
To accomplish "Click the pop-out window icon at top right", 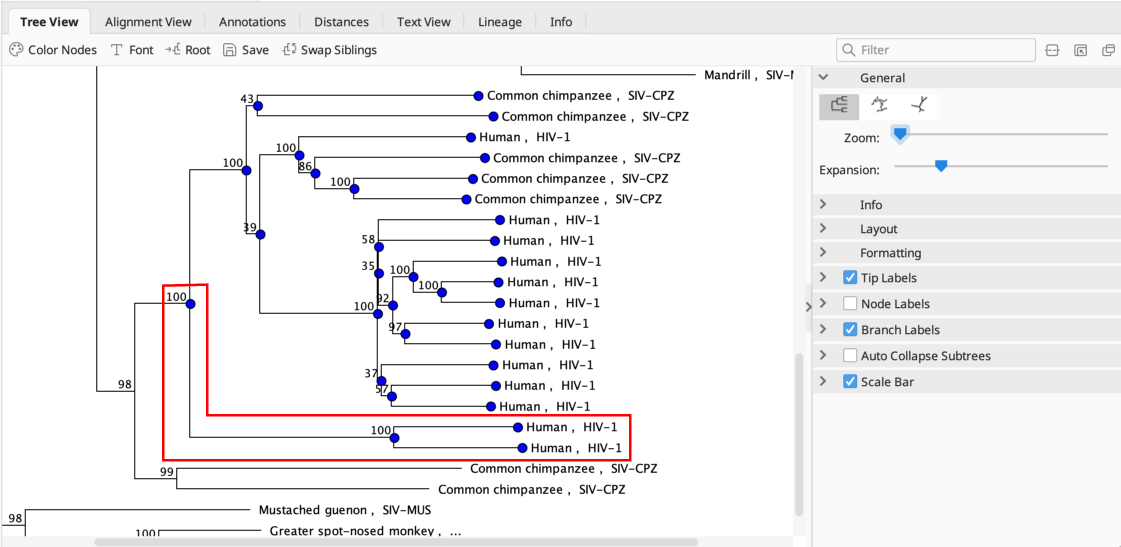I will 1108,50.
